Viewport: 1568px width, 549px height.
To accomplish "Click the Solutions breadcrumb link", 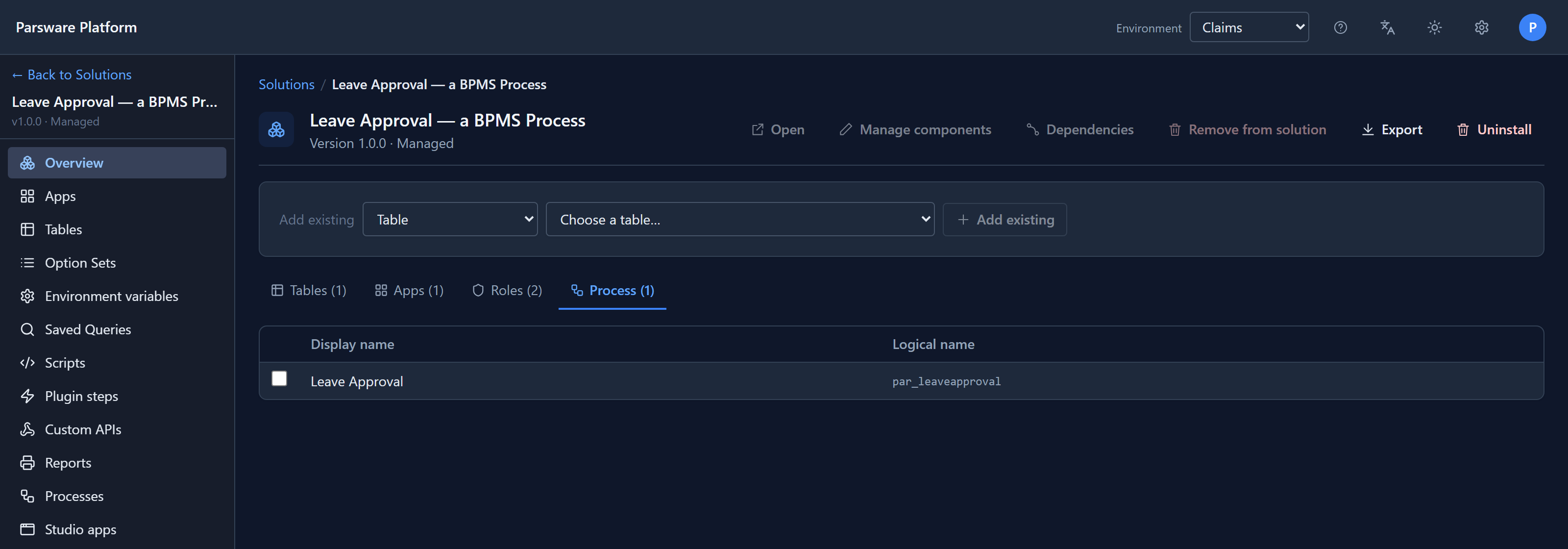I will [287, 85].
